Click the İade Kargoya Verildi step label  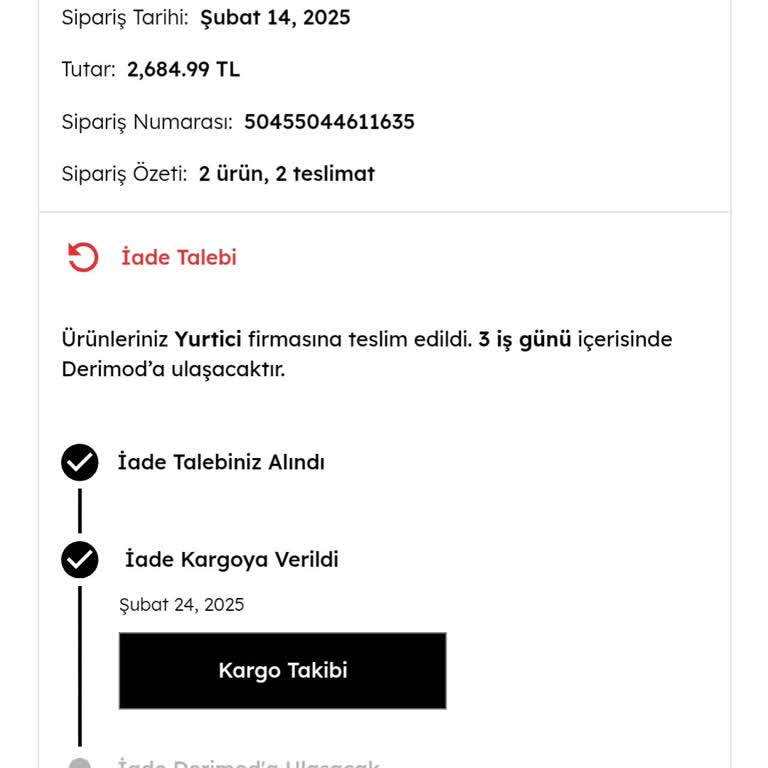tap(231, 559)
